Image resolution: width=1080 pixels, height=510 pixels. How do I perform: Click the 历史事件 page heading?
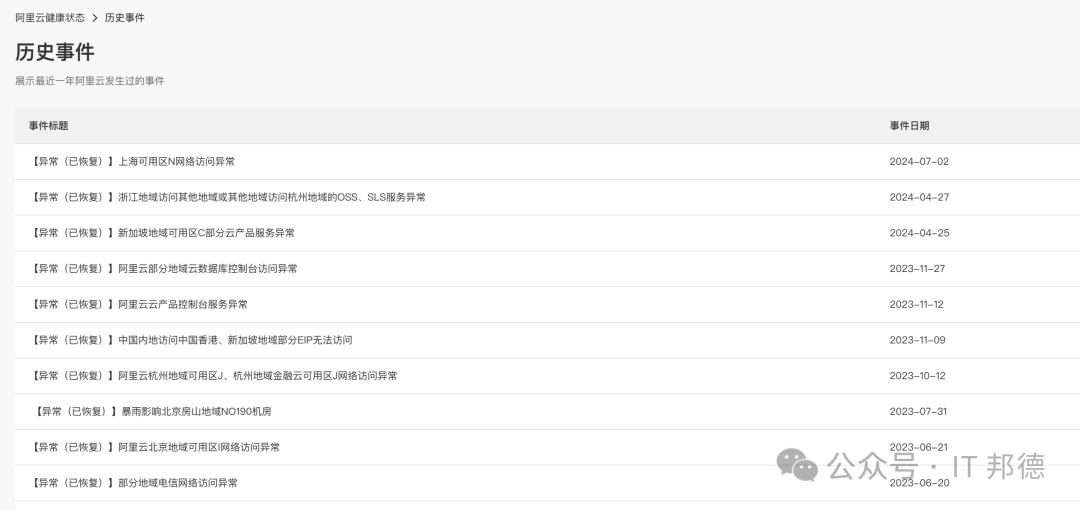[55, 52]
